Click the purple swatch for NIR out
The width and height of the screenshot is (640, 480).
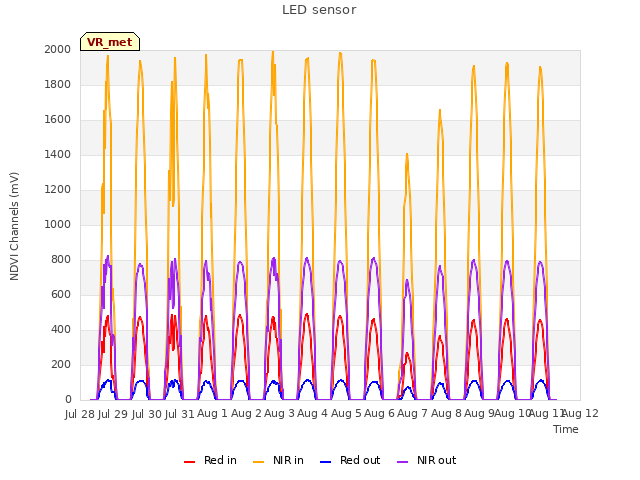(402, 462)
